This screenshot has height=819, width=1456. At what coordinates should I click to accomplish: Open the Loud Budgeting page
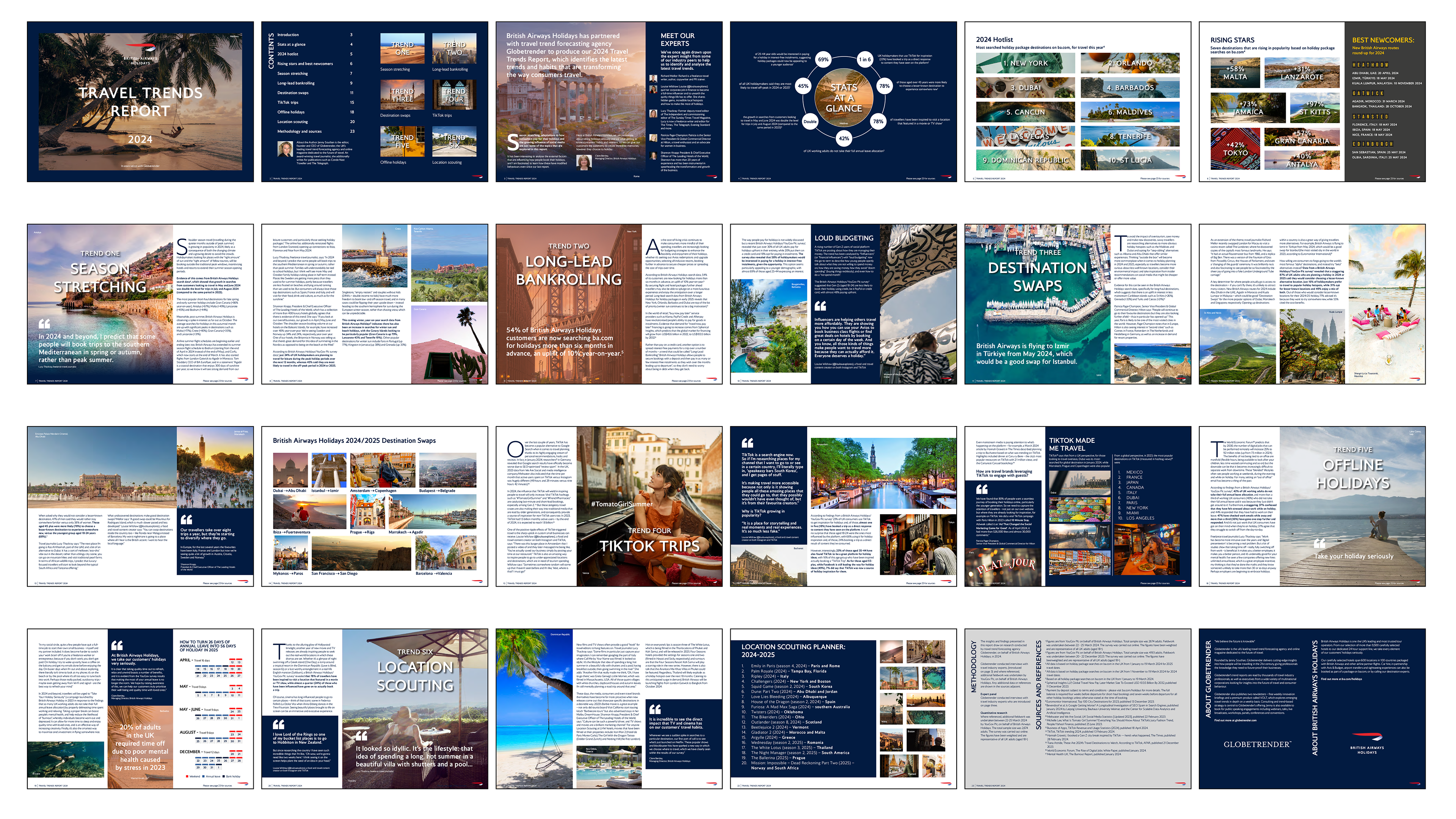[843, 304]
